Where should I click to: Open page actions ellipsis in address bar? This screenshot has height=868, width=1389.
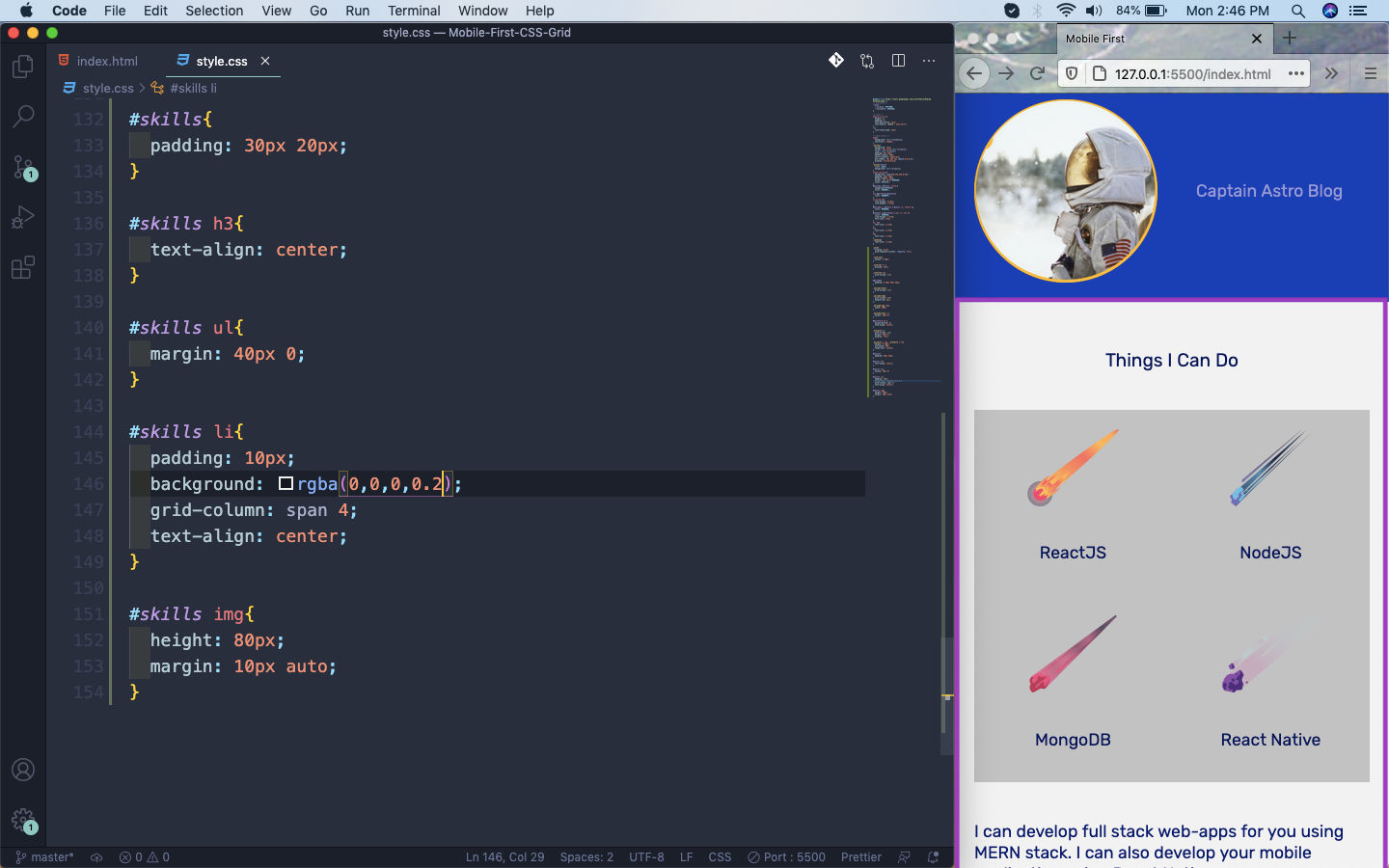pyautogui.click(x=1296, y=73)
